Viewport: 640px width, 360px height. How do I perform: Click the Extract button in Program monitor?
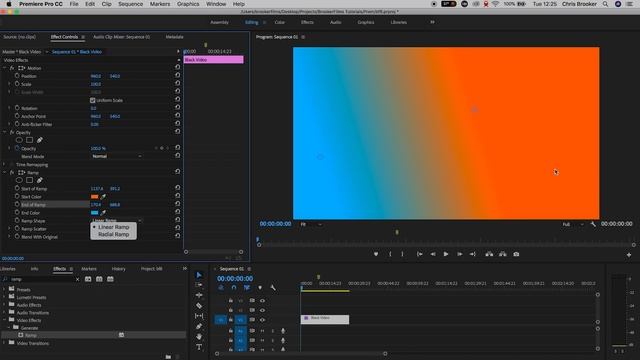pyautogui.click(x=502, y=254)
